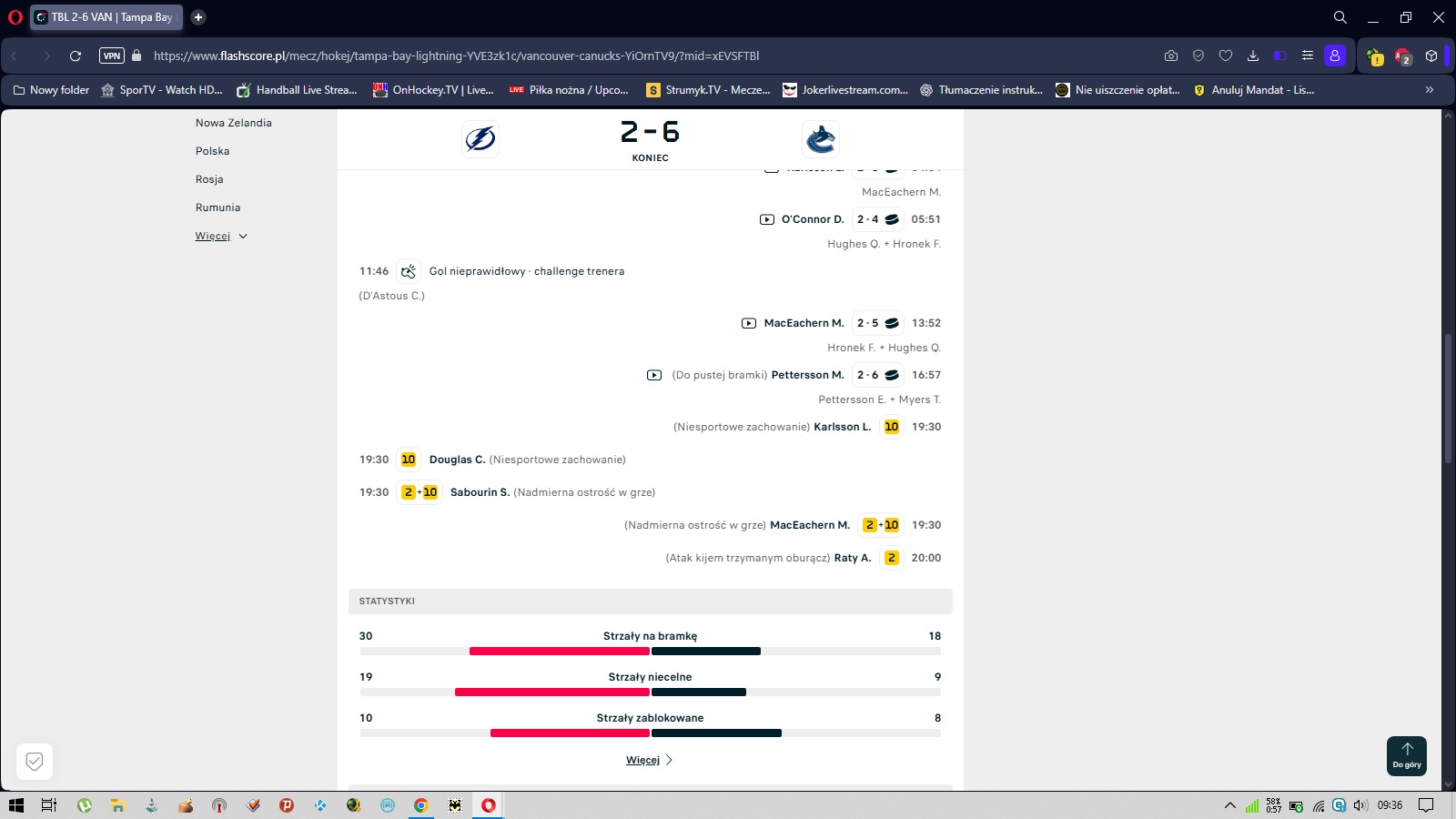Viewport: 1456px width, 819px height.
Task: Open a new browser tab
Action: tap(198, 17)
